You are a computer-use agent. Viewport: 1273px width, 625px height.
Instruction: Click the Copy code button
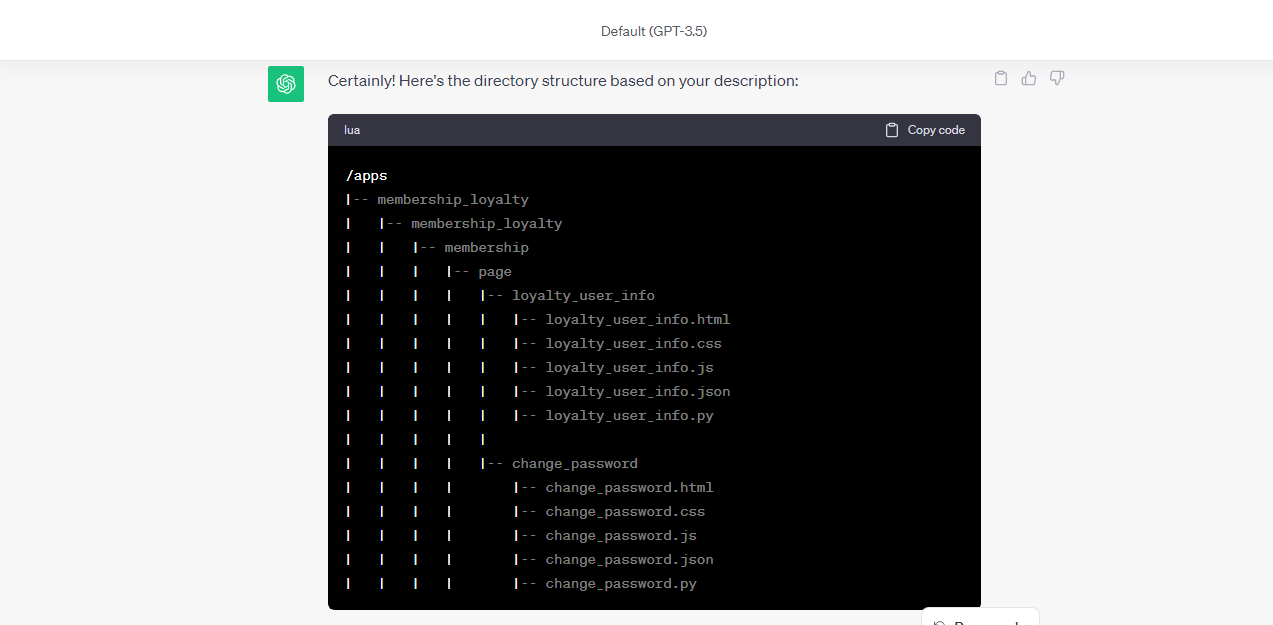pyautogui.click(x=925, y=130)
